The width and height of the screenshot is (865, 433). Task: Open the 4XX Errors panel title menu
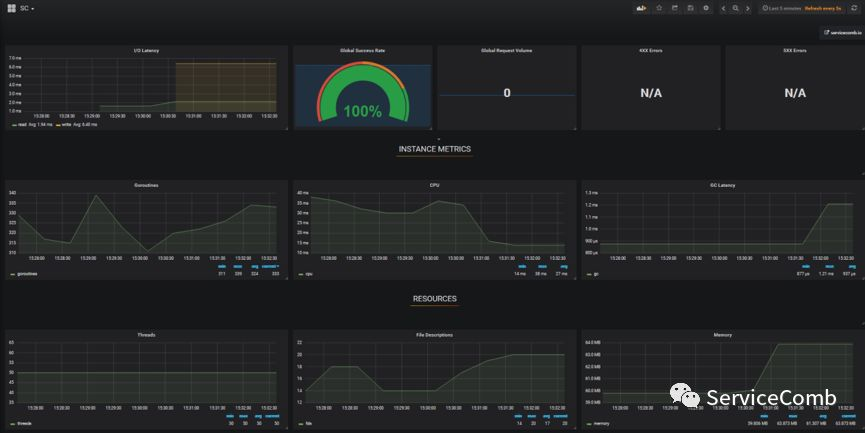pos(651,51)
